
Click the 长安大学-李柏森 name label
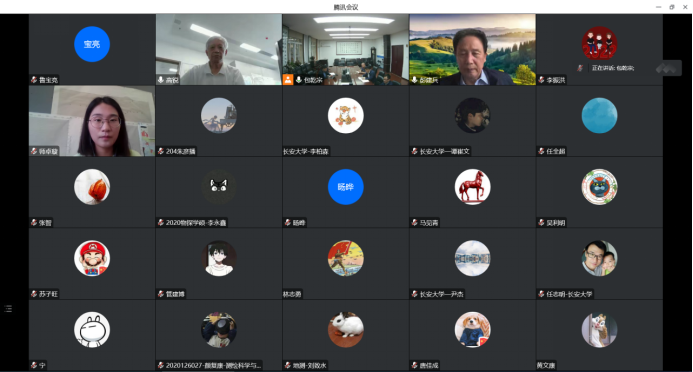click(x=306, y=152)
